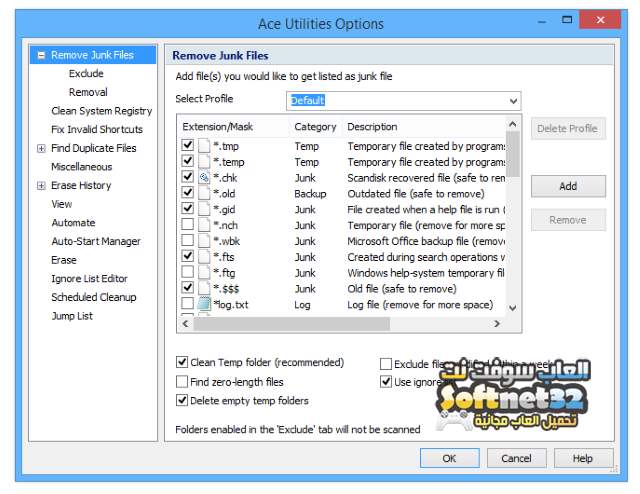Select Fix Invalid Shortcuts options

(97, 129)
